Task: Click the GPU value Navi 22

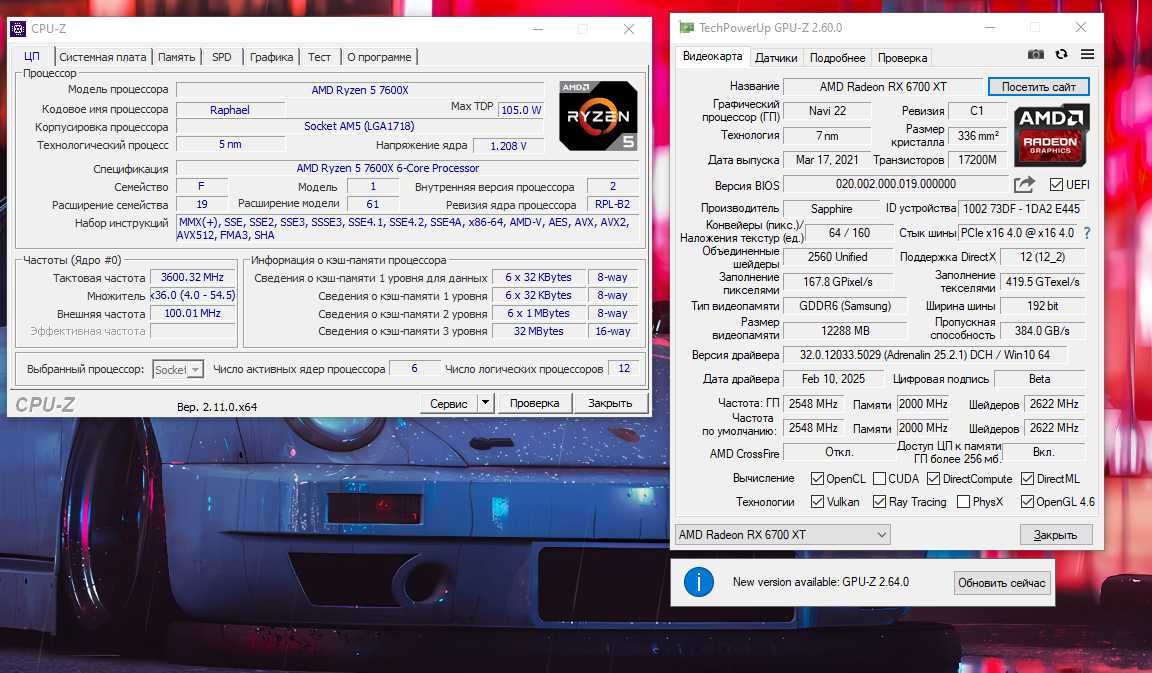Action: click(x=827, y=111)
